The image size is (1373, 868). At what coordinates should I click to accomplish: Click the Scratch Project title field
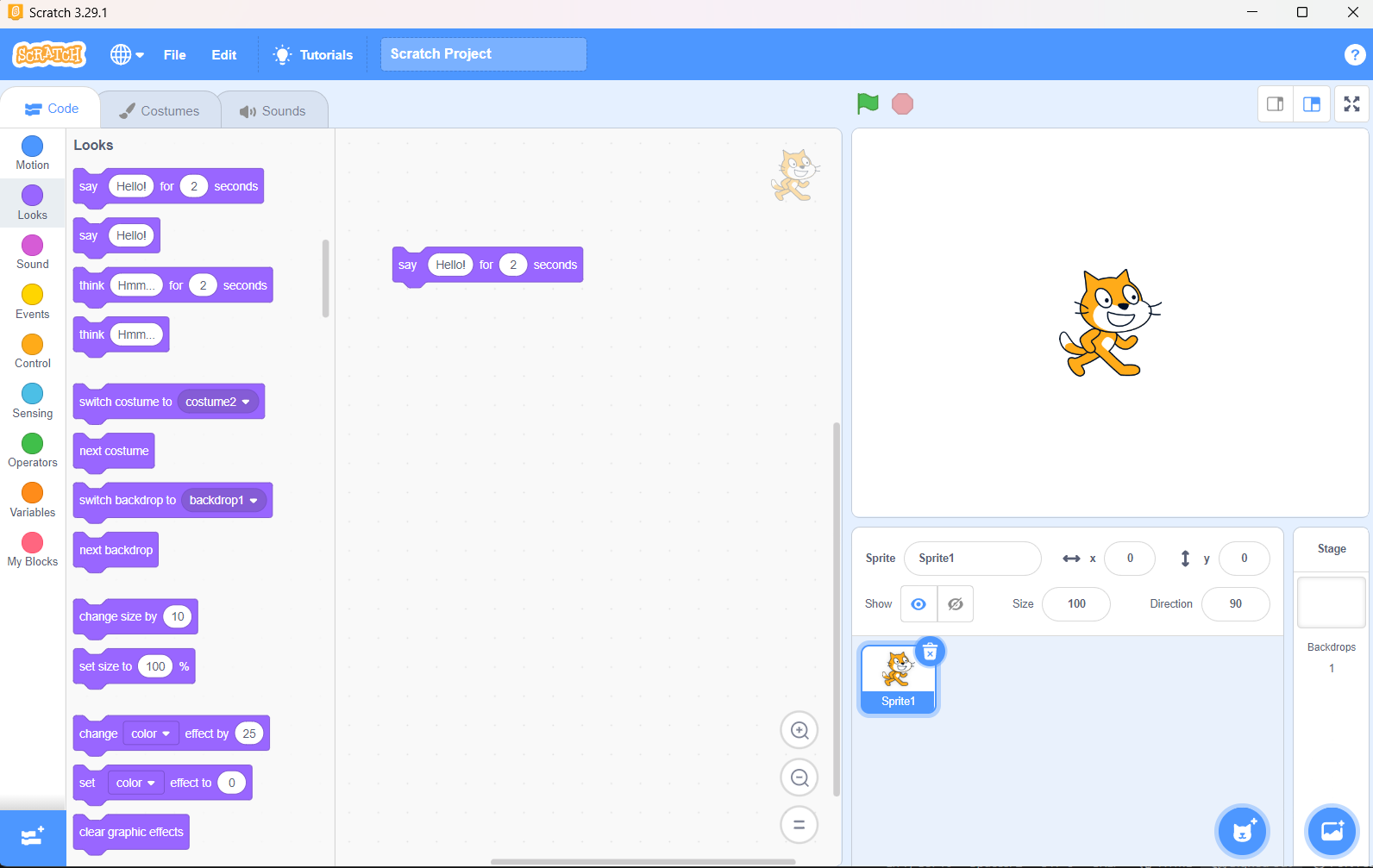pyautogui.click(x=483, y=54)
